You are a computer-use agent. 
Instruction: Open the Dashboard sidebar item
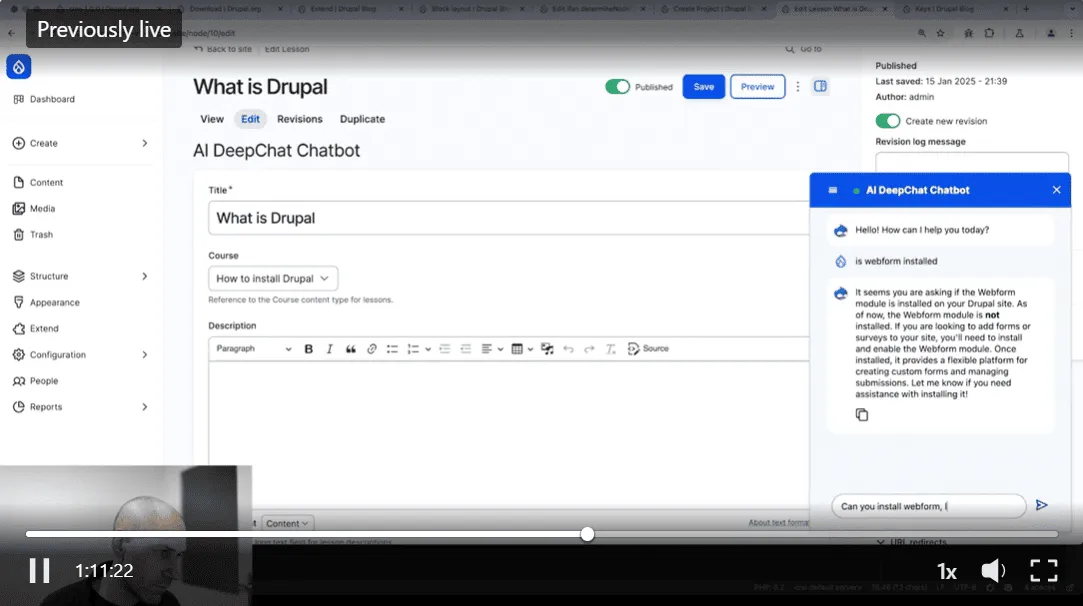(44, 99)
